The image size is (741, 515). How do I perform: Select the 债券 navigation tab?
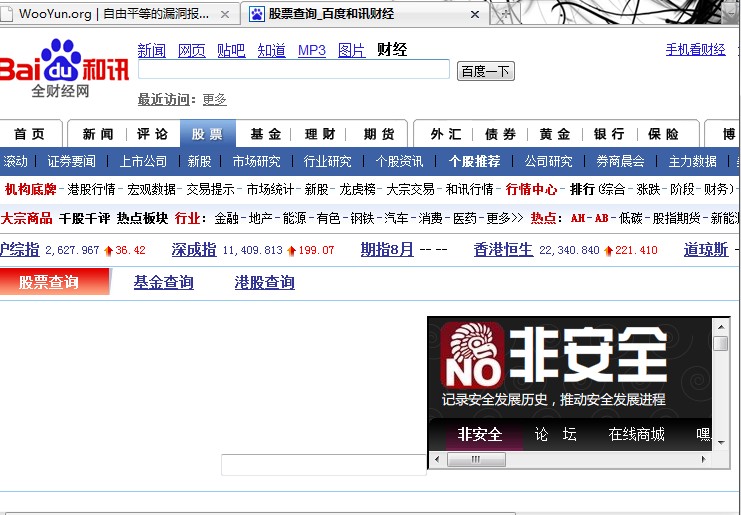click(x=500, y=134)
